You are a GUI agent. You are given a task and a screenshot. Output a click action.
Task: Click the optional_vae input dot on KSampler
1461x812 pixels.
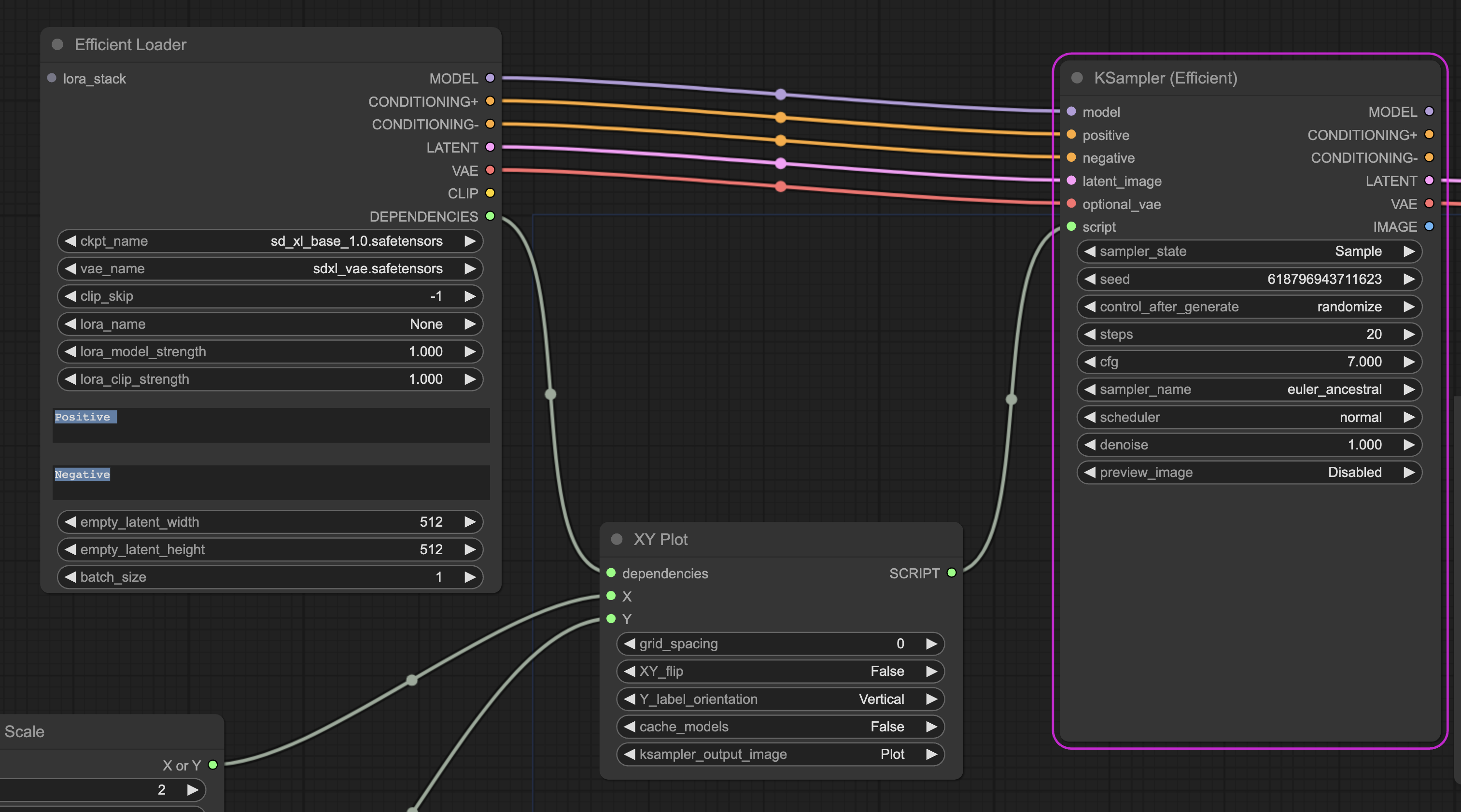point(1071,204)
